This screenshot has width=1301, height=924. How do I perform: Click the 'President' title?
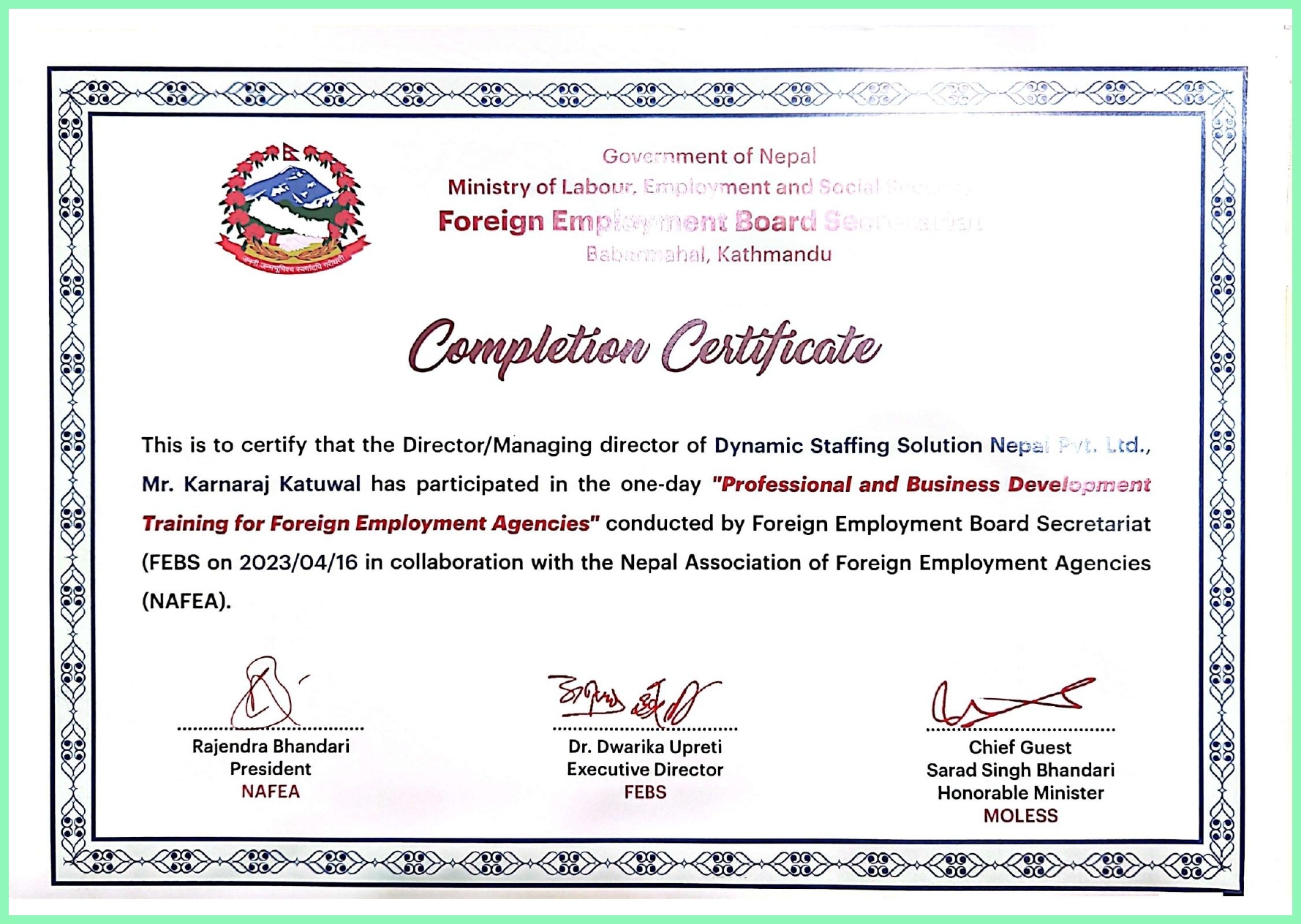(271, 769)
